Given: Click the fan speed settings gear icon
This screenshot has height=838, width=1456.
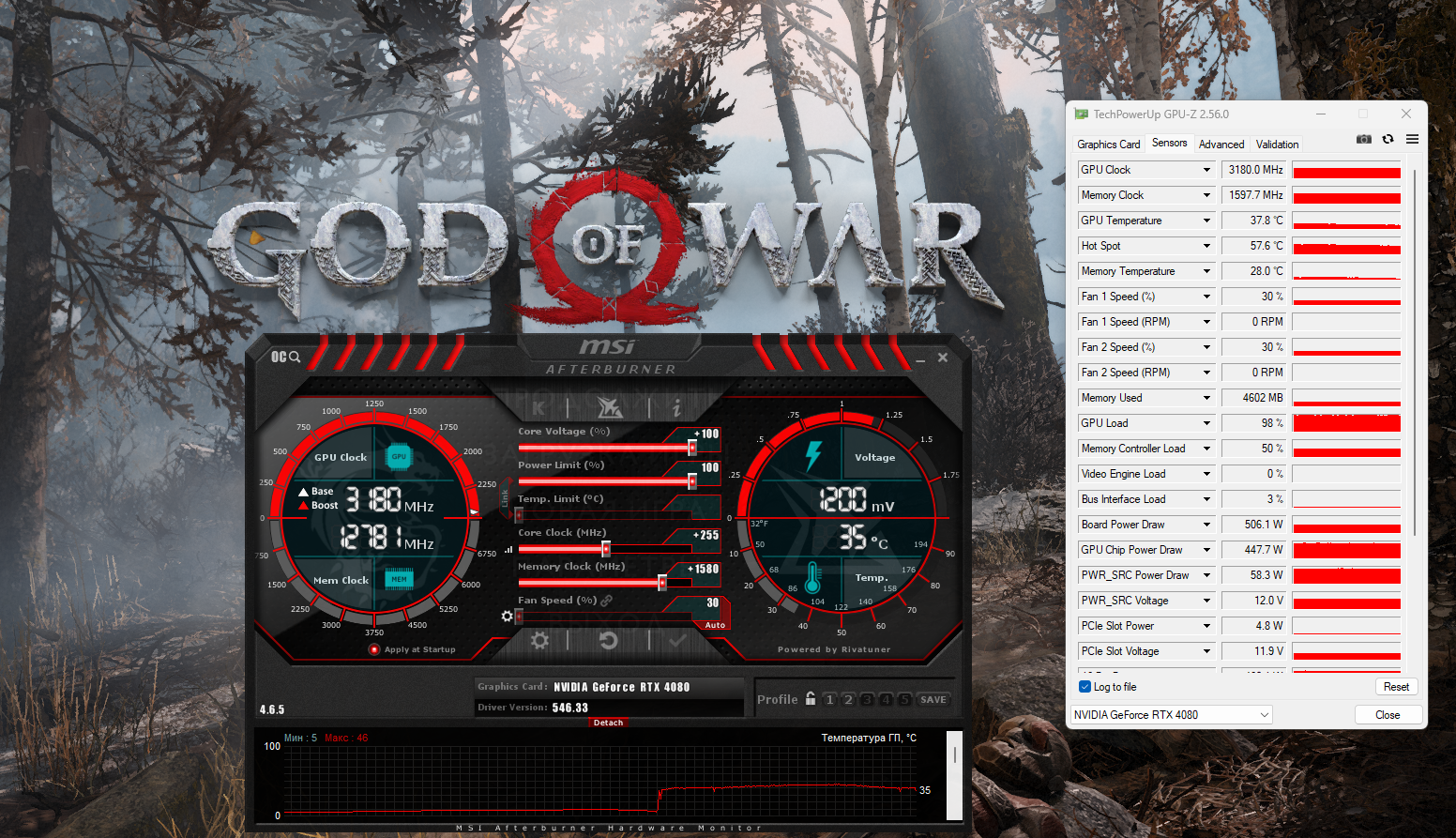Looking at the screenshot, I should 507,616.
